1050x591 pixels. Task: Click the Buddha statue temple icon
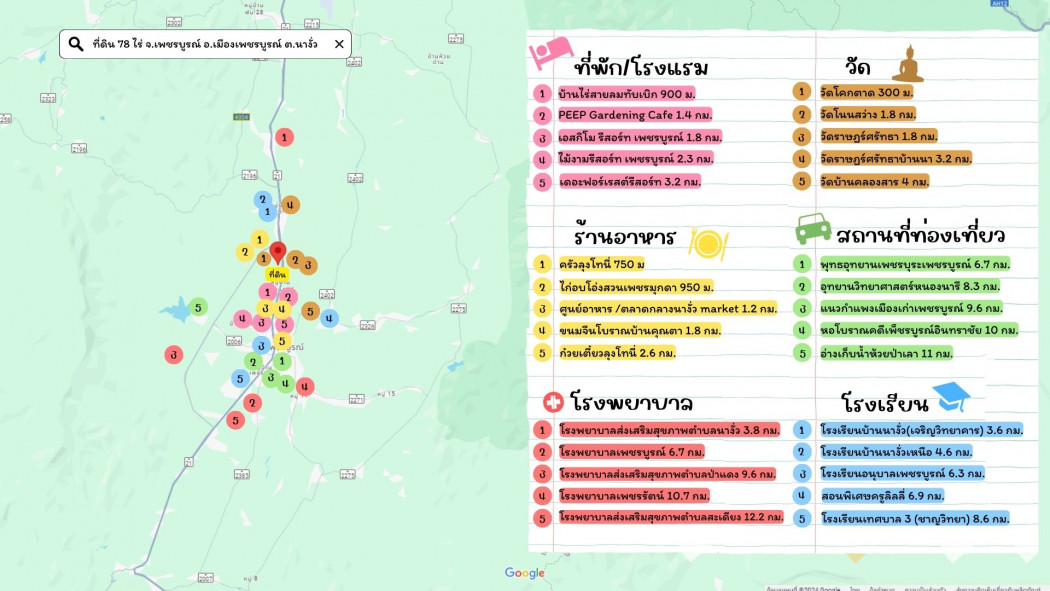click(908, 64)
